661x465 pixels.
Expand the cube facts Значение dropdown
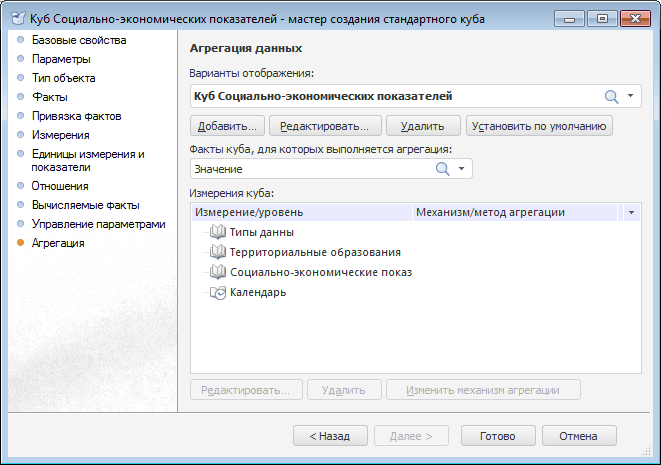[x=461, y=169]
